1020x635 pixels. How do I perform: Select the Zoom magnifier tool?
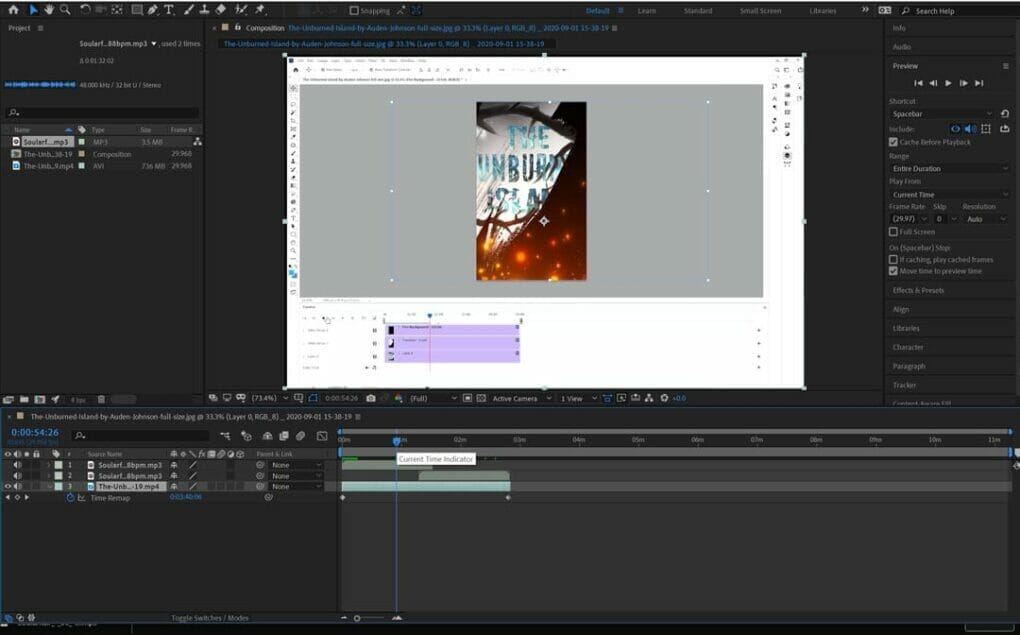[x=65, y=9]
